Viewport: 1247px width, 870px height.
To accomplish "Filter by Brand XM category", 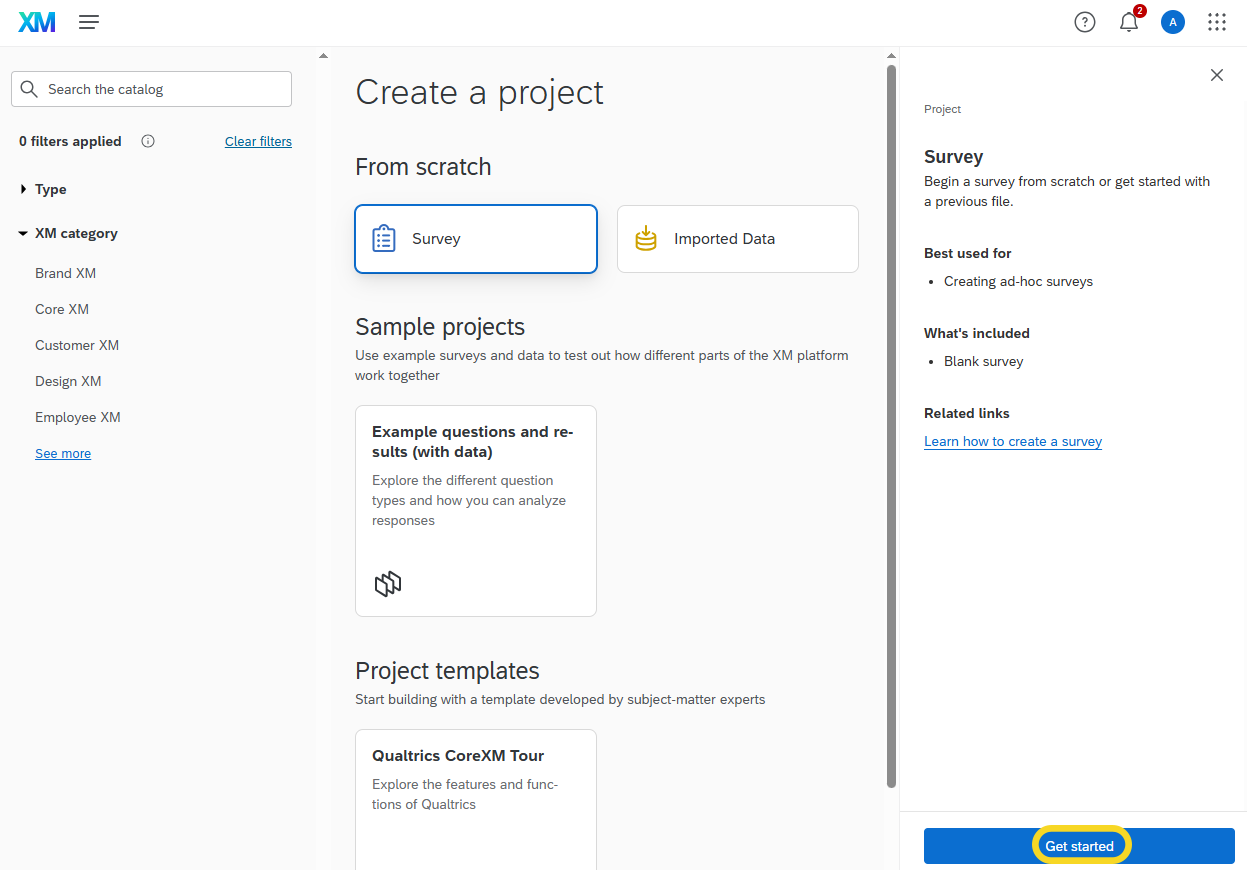I will pos(66,273).
